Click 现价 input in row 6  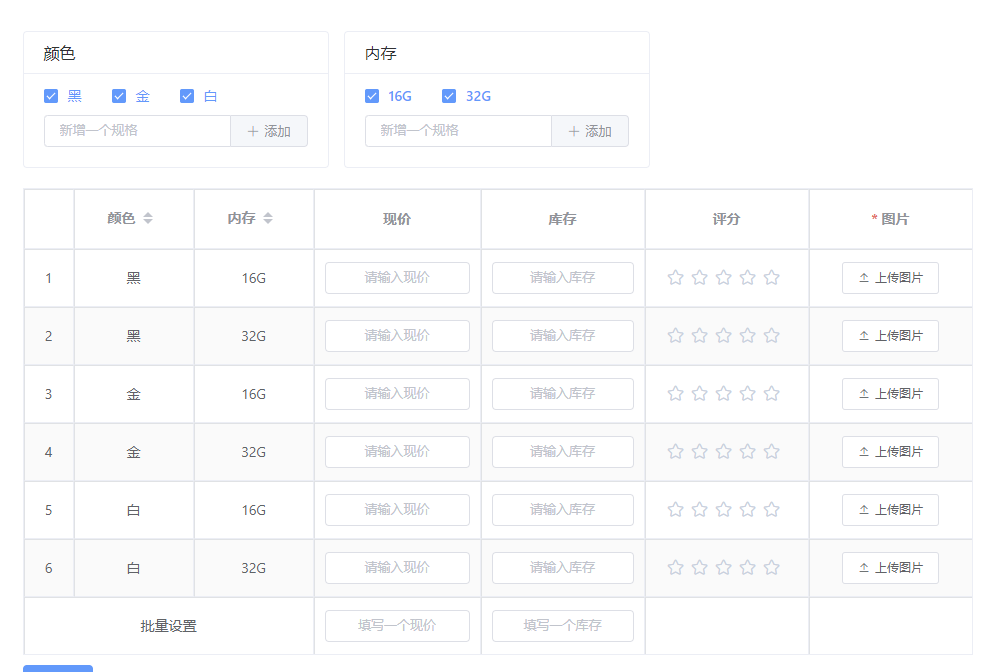point(397,568)
